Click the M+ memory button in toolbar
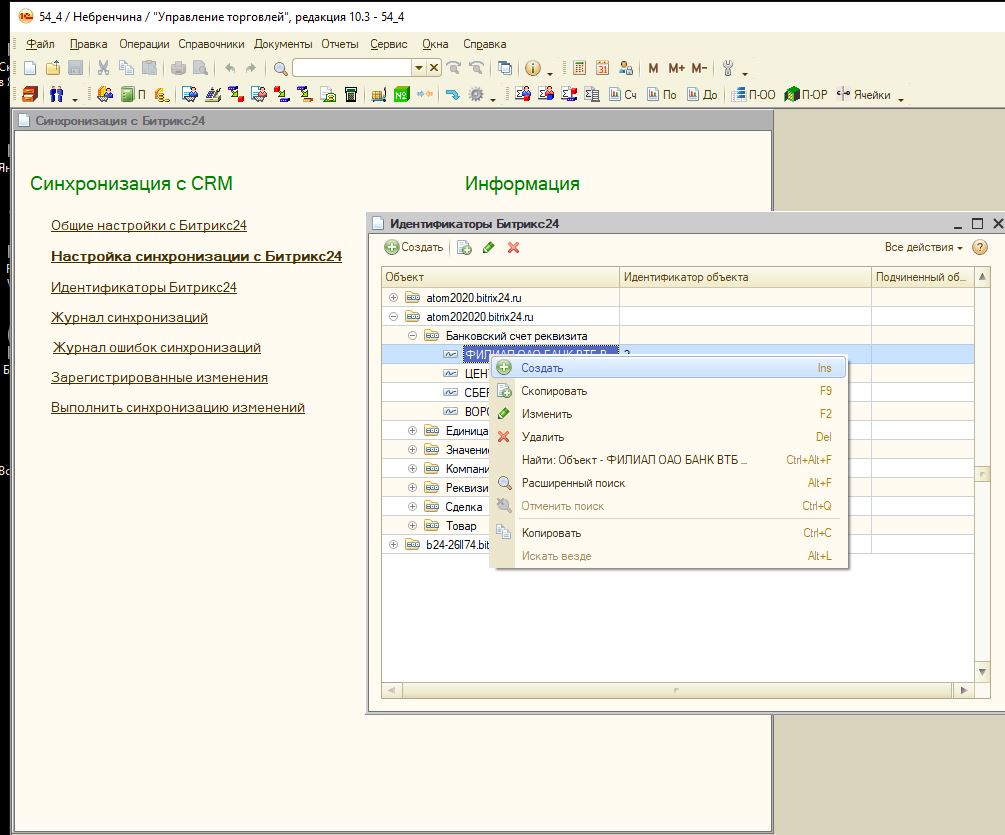The image size is (1005, 835). coord(677,68)
